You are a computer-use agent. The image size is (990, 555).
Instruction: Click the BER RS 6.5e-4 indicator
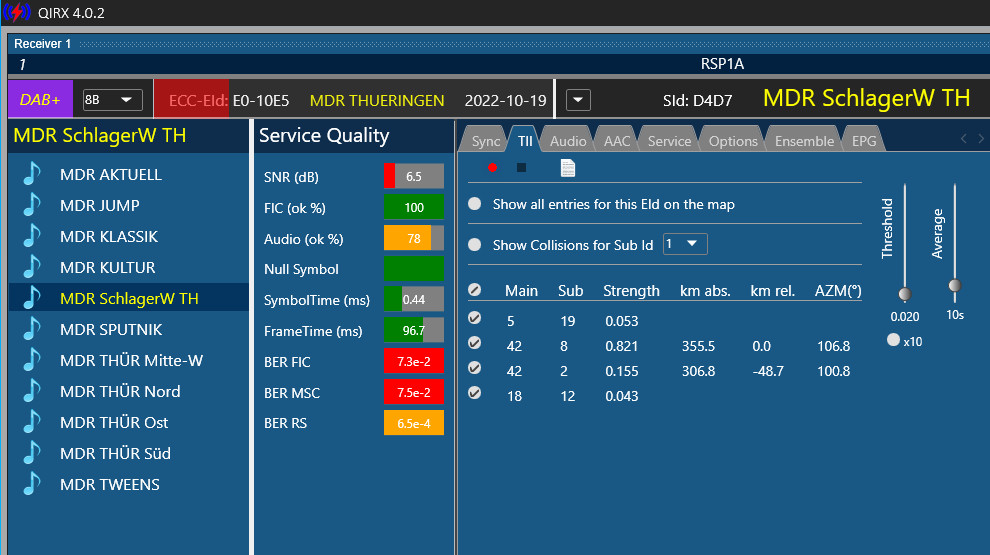(414, 423)
